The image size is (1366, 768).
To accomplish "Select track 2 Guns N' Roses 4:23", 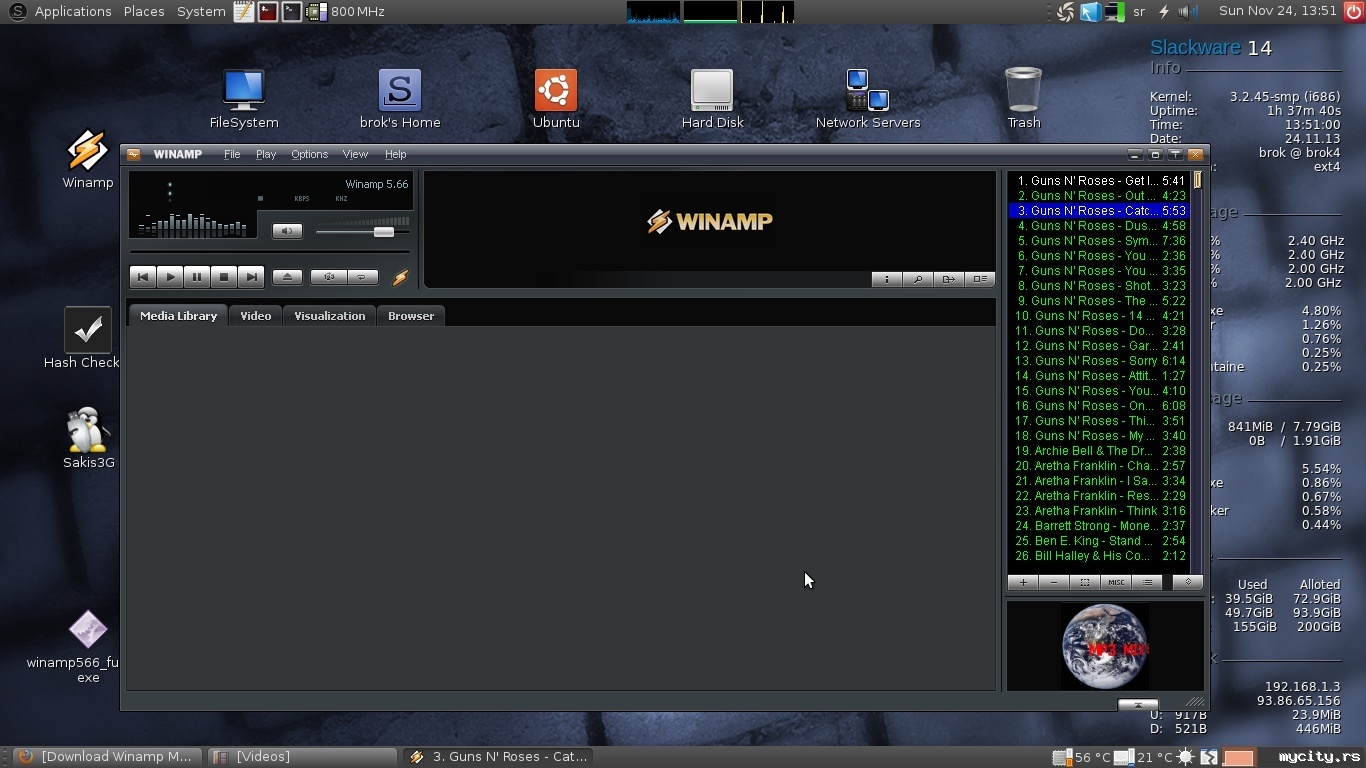I will (x=1098, y=196).
